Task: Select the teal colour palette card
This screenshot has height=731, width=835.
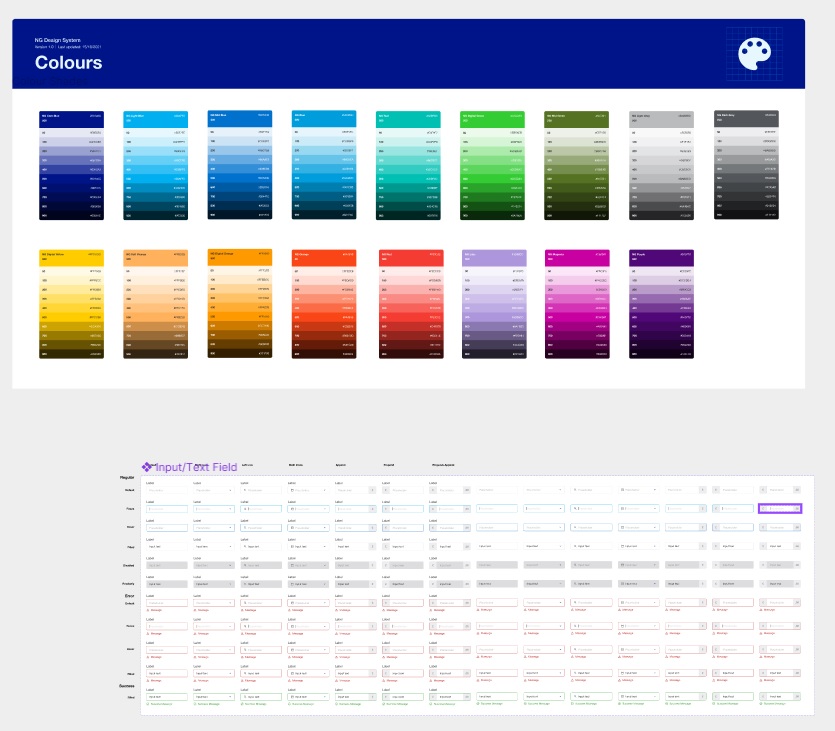Action: click(x=408, y=165)
